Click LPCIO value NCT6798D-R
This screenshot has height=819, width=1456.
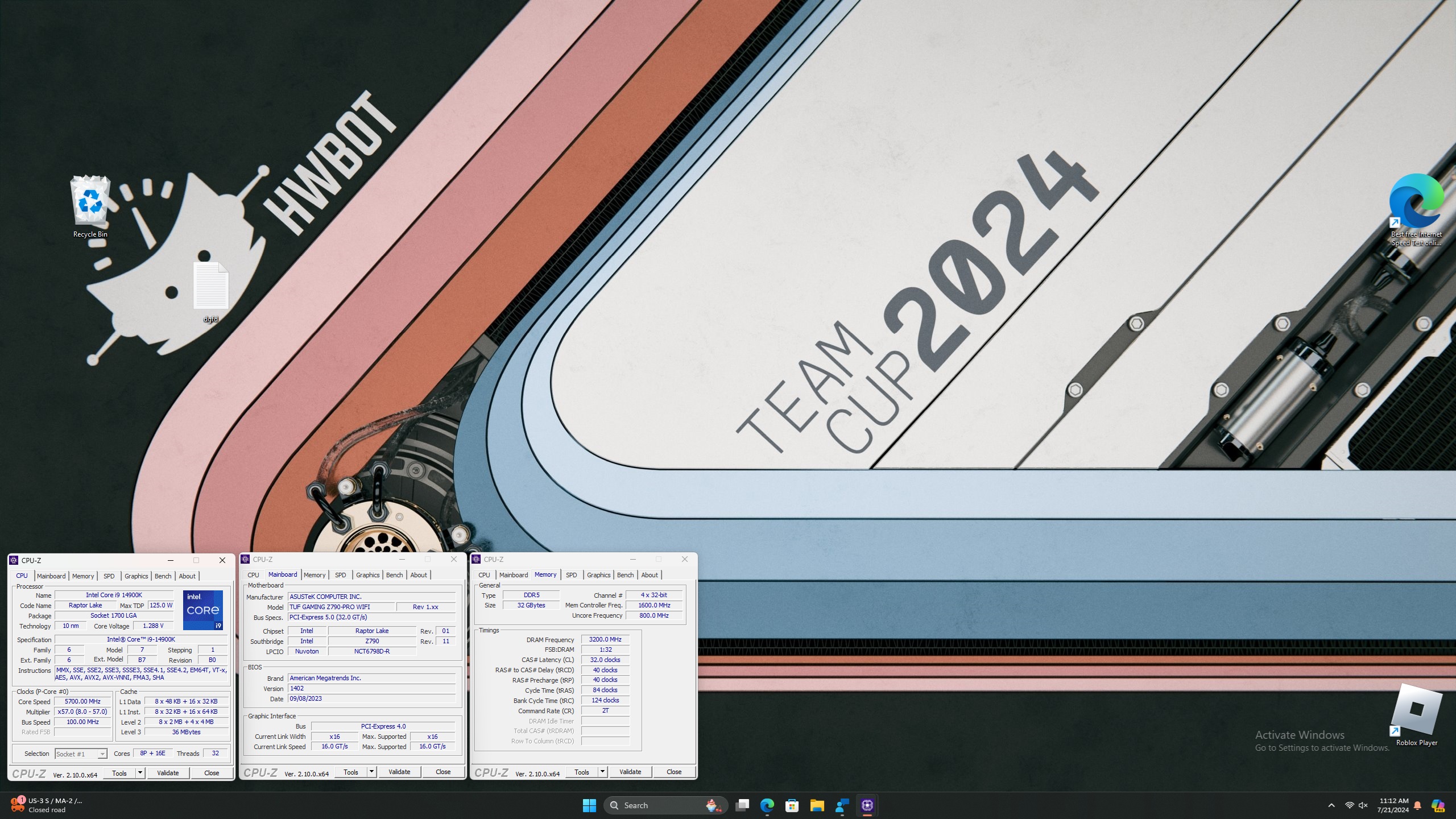(372, 651)
